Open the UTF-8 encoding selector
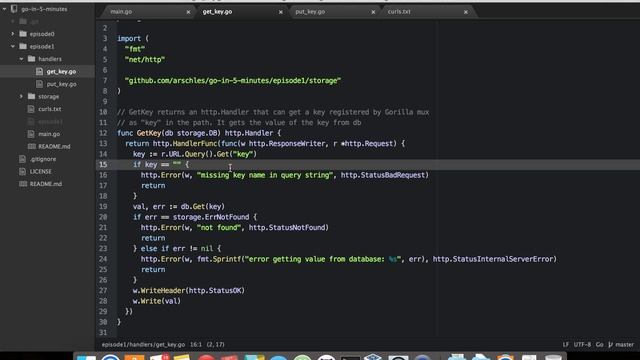 582,344
